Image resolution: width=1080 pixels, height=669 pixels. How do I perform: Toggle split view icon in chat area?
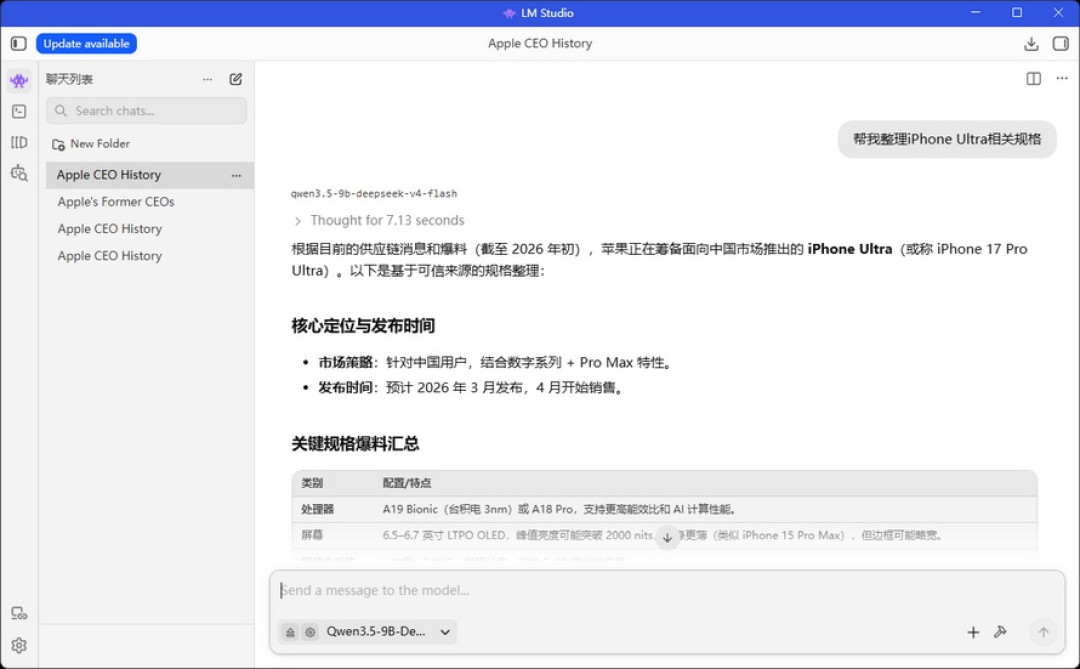click(1033, 79)
